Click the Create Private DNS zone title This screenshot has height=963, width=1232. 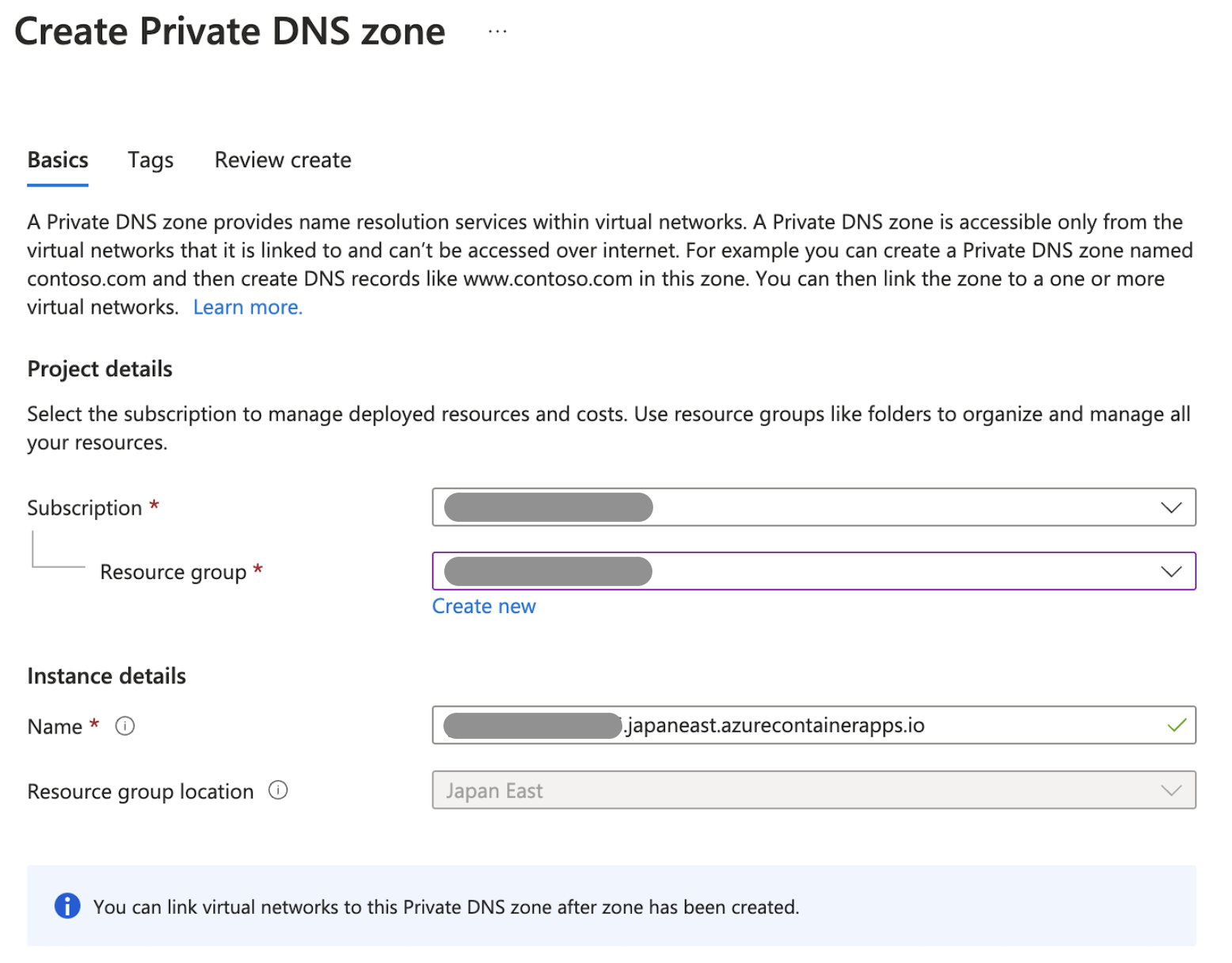point(230,32)
